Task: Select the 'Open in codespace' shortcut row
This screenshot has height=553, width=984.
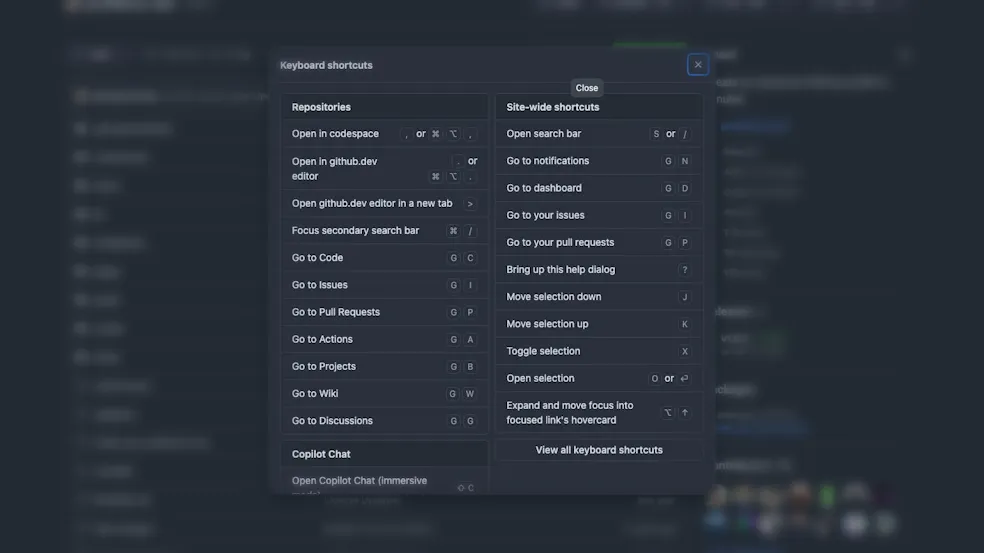Action: [385, 134]
